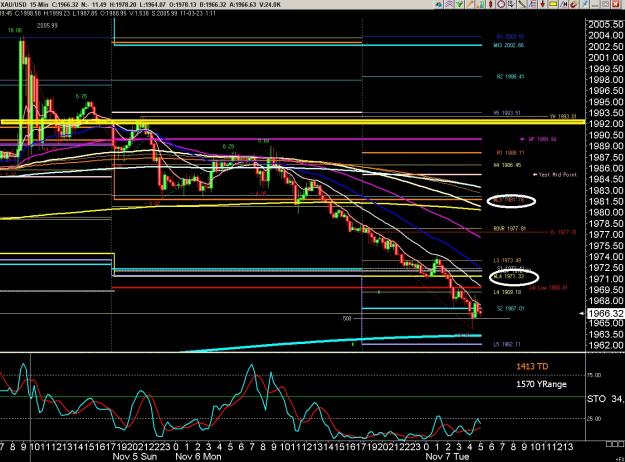Click the STO 34 stochastic value label

click(x=605, y=399)
